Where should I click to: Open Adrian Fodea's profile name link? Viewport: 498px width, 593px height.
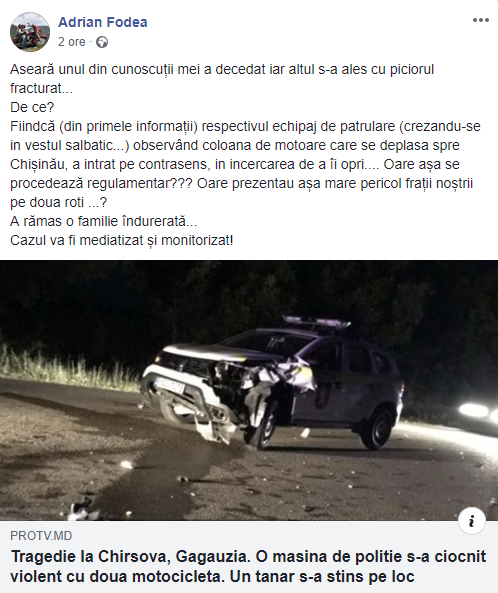coord(103,22)
